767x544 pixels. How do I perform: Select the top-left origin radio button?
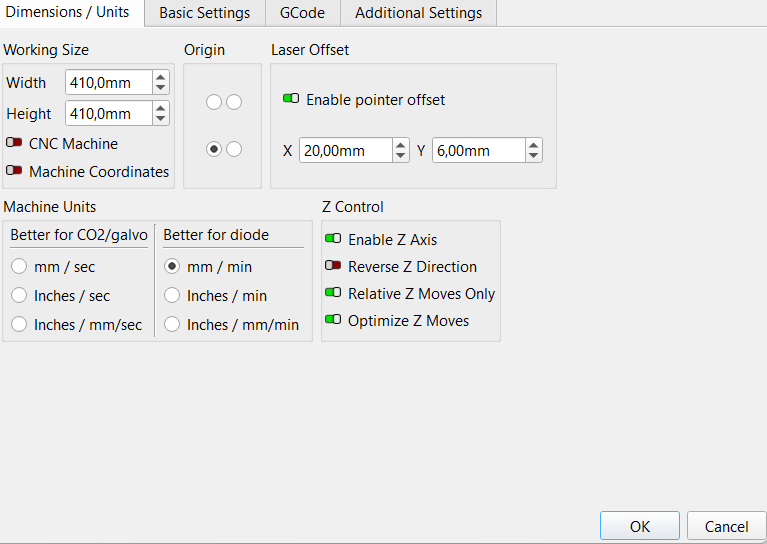(x=213, y=102)
